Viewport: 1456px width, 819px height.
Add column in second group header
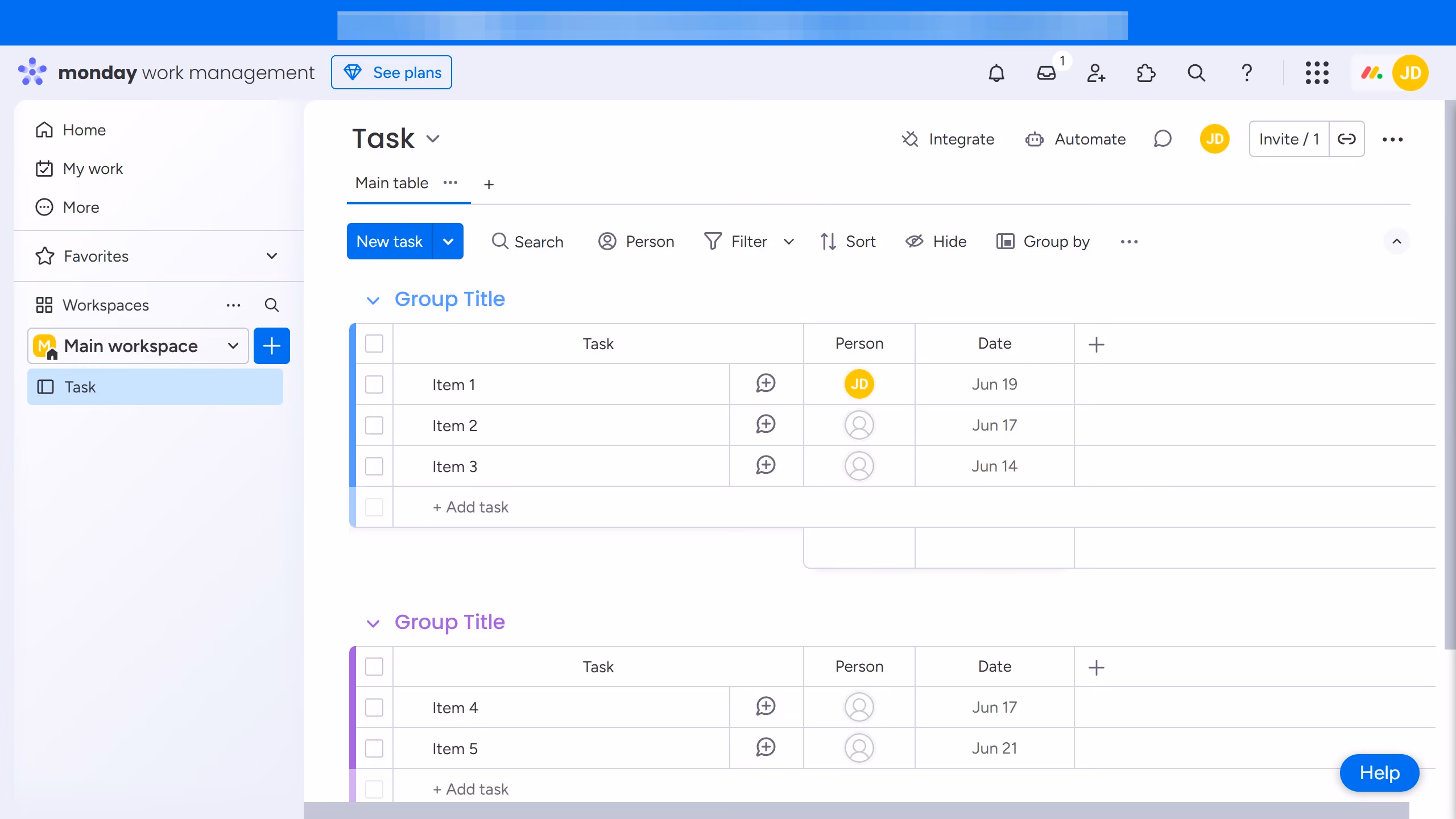(x=1096, y=667)
